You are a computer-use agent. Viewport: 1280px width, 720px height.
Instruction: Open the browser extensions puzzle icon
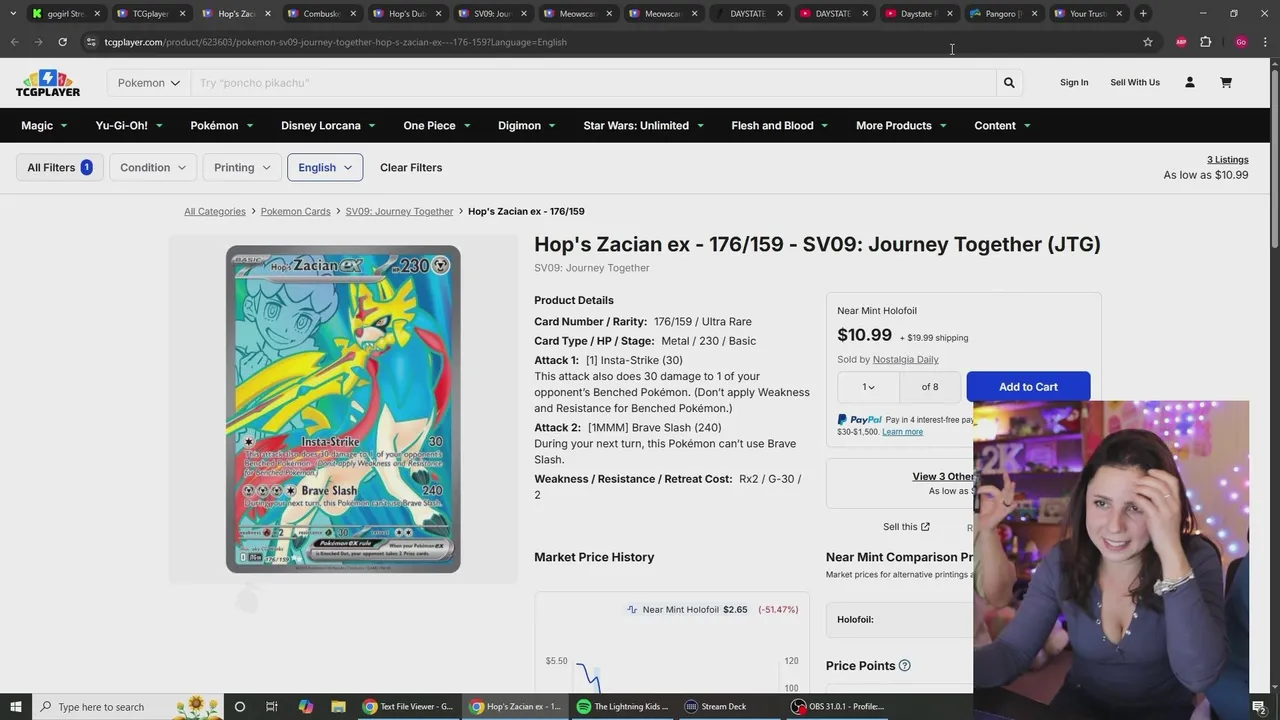(1206, 42)
